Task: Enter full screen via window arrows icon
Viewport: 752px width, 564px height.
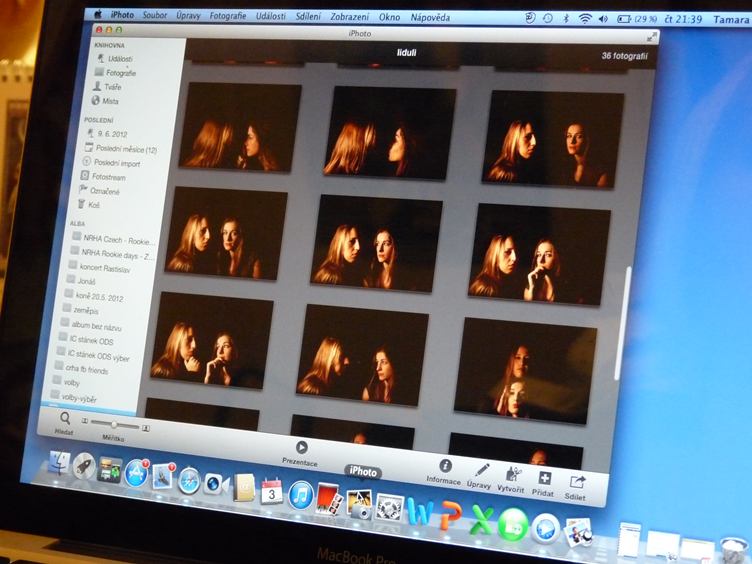Action: pyautogui.click(x=651, y=36)
